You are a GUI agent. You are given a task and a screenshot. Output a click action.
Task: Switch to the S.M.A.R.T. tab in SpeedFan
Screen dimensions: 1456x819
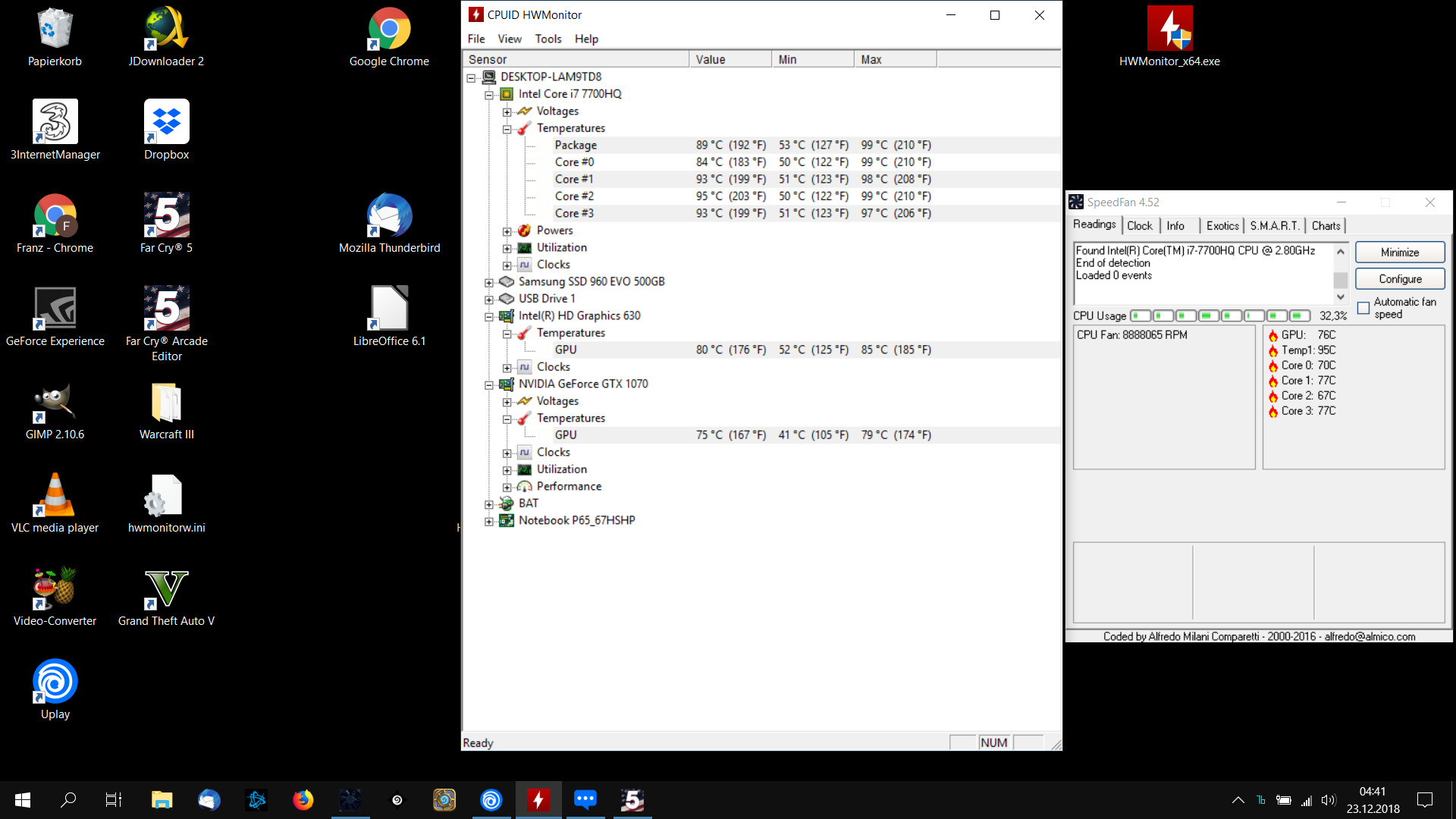pos(1274,225)
